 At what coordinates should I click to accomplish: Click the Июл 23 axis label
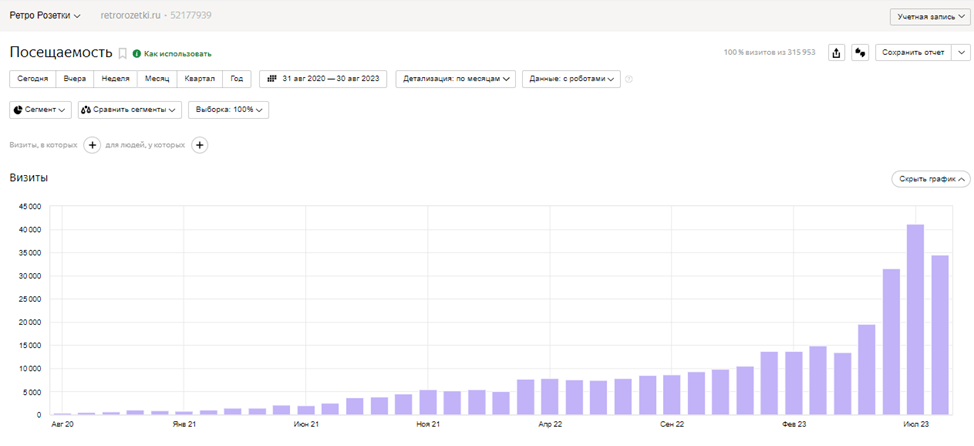coord(916,425)
